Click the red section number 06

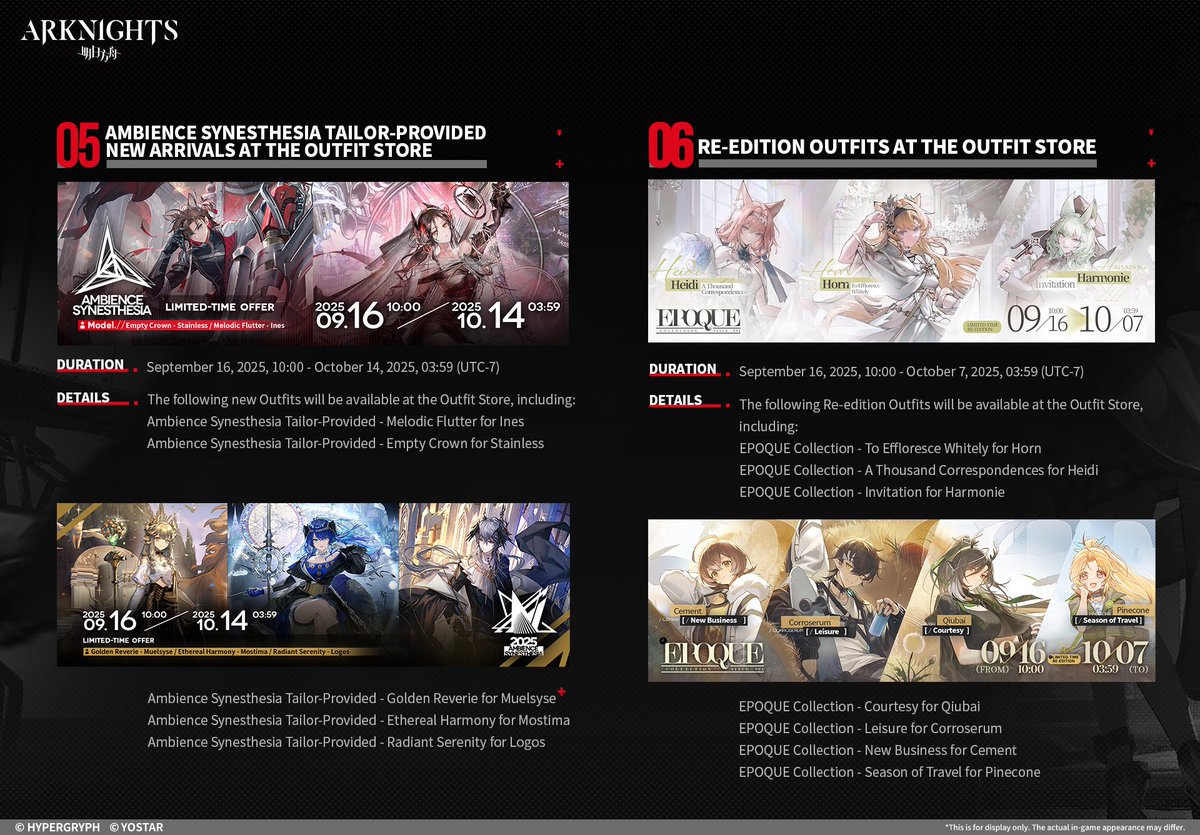pos(669,147)
